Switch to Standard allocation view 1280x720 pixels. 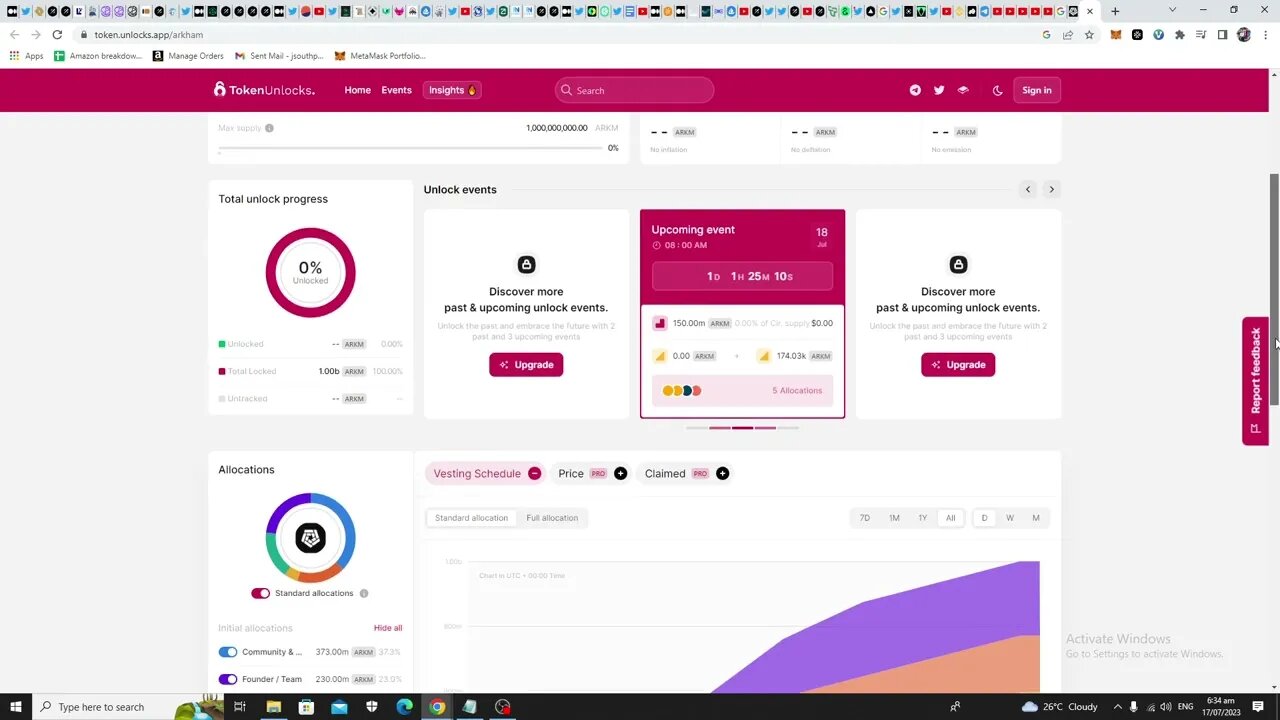[471, 518]
